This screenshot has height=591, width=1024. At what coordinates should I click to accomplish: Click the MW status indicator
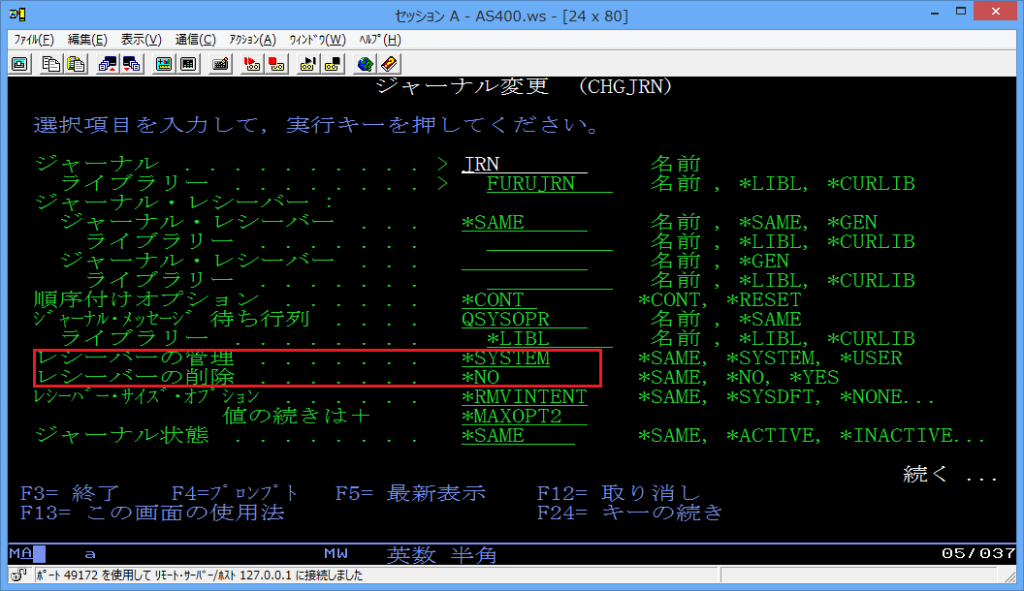pyautogui.click(x=336, y=554)
